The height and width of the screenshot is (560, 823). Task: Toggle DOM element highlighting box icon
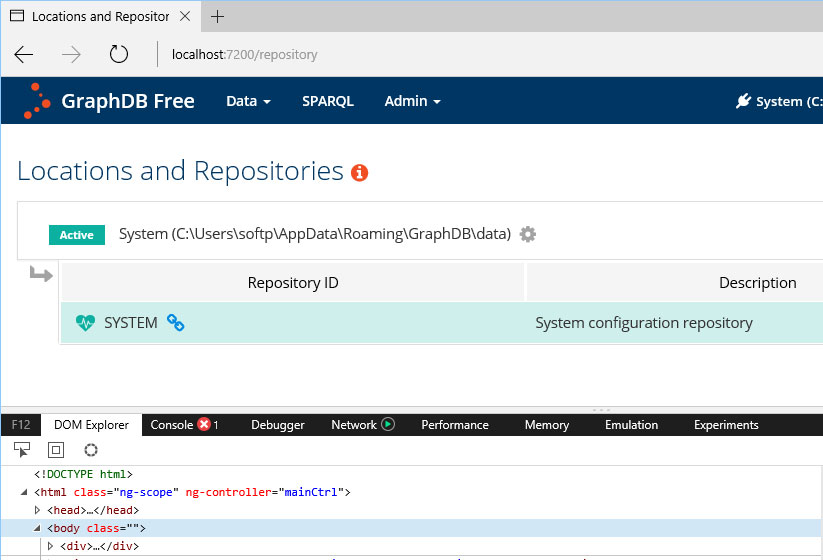[56, 450]
